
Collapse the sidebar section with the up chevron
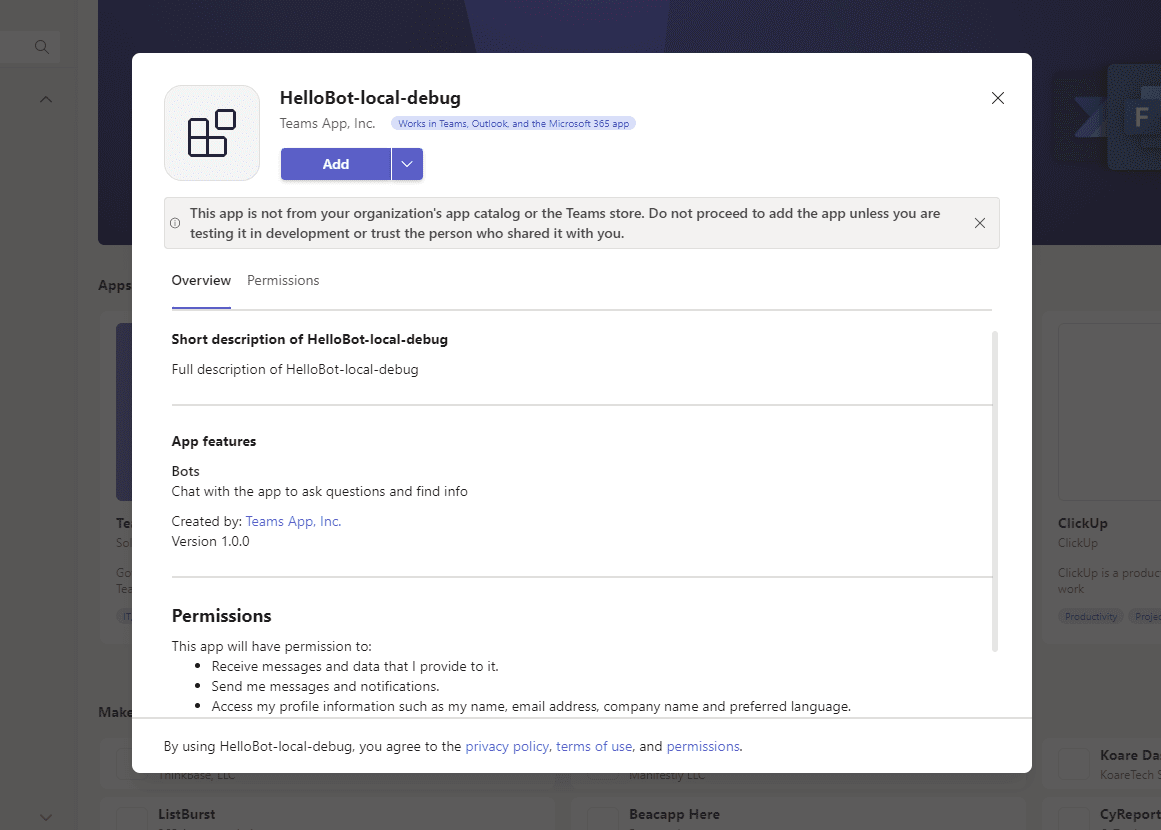coord(45,99)
